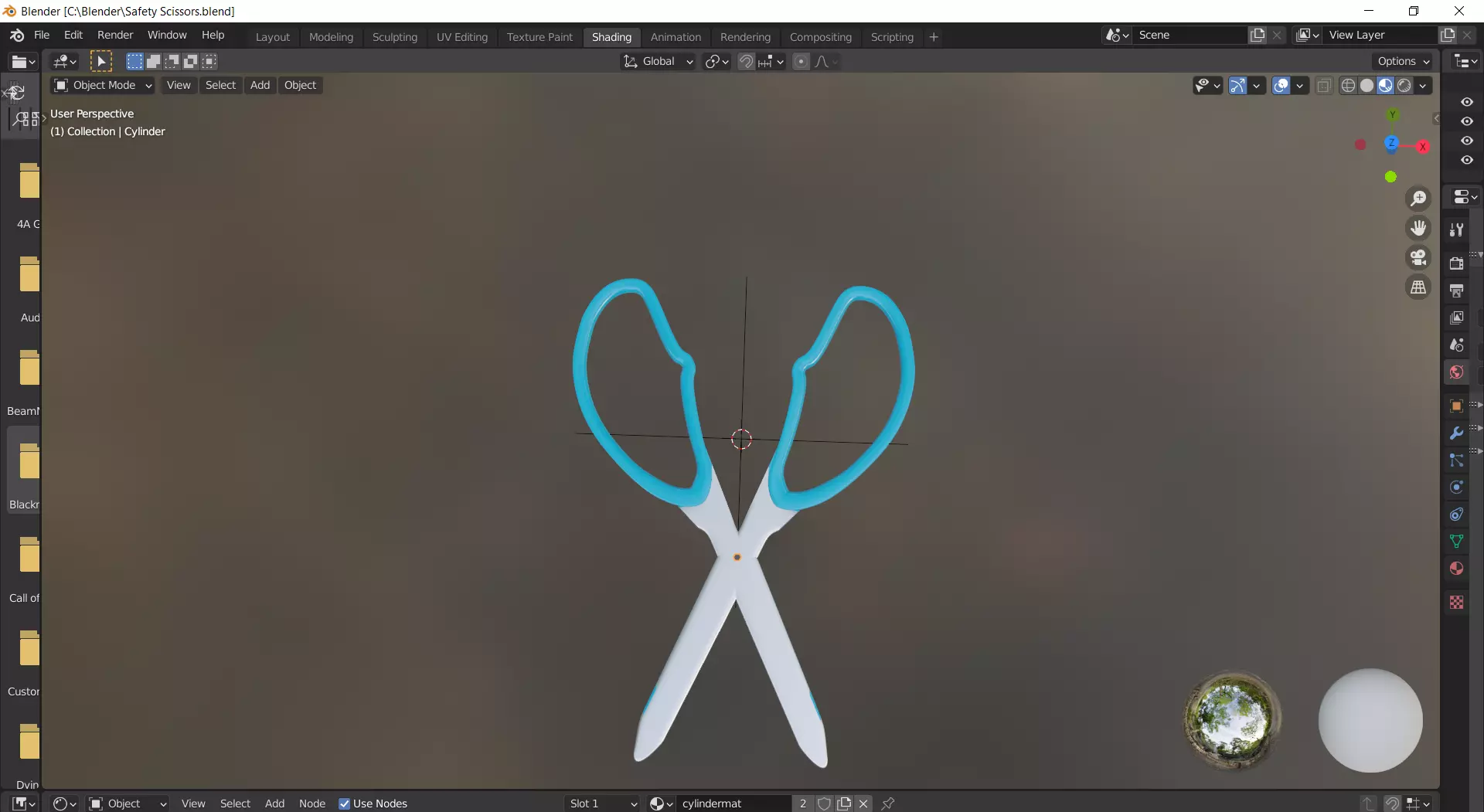This screenshot has height=812, width=1484.
Task: Open the Object Data properties tab
Action: click(1457, 542)
